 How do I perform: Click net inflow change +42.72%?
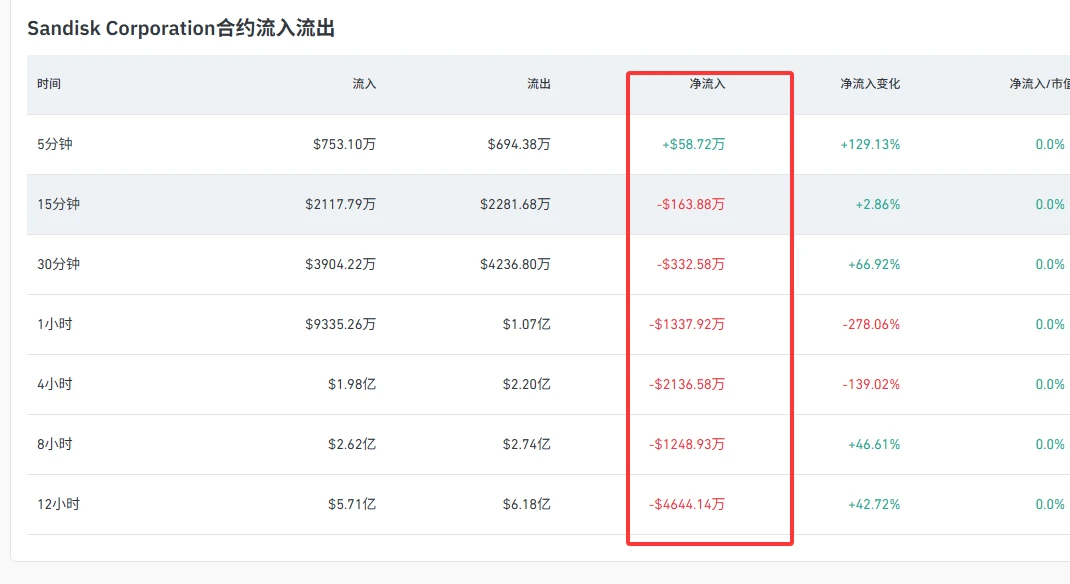coord(874,504)
